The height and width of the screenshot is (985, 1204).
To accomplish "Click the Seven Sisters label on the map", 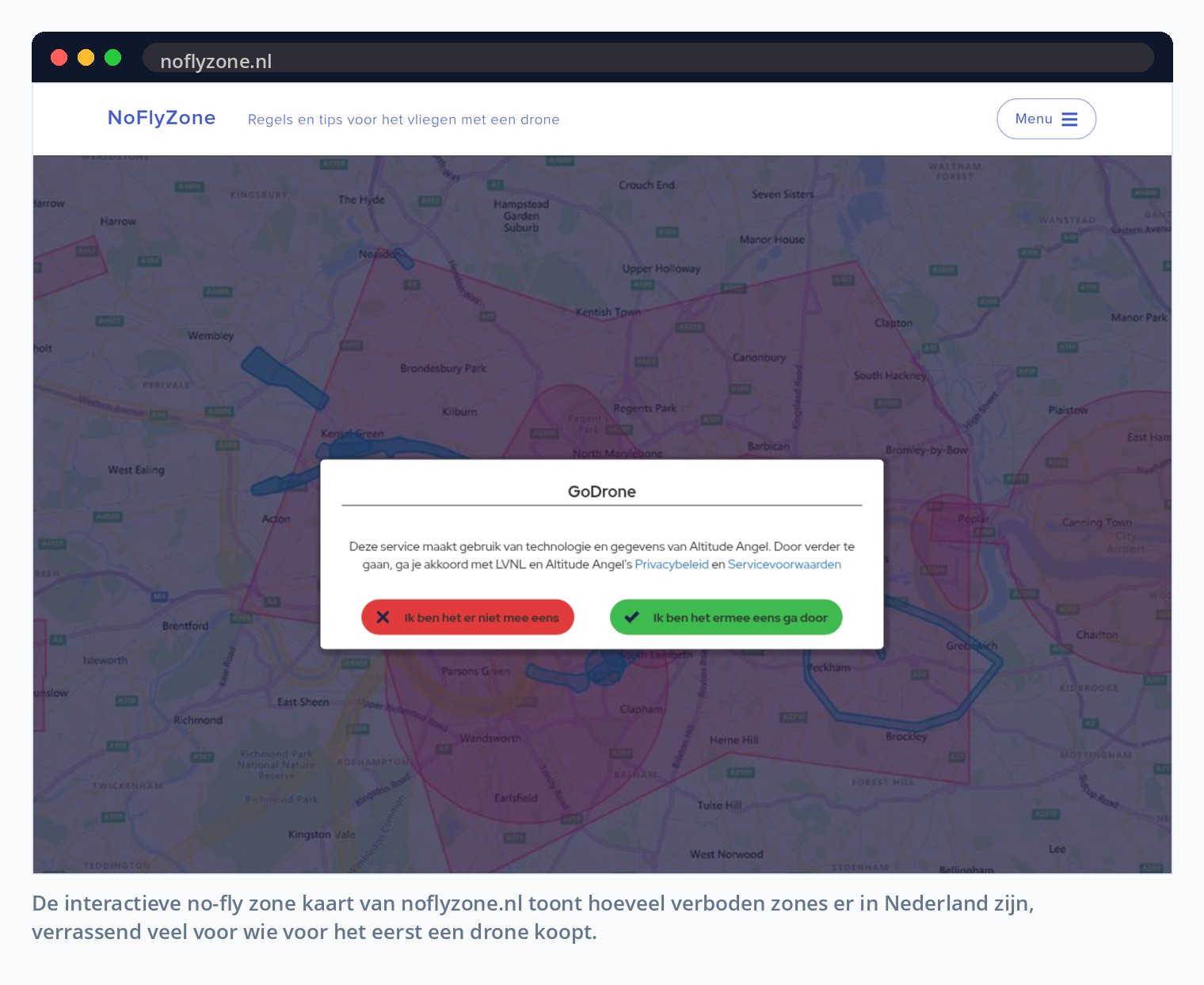I will 783,194.
